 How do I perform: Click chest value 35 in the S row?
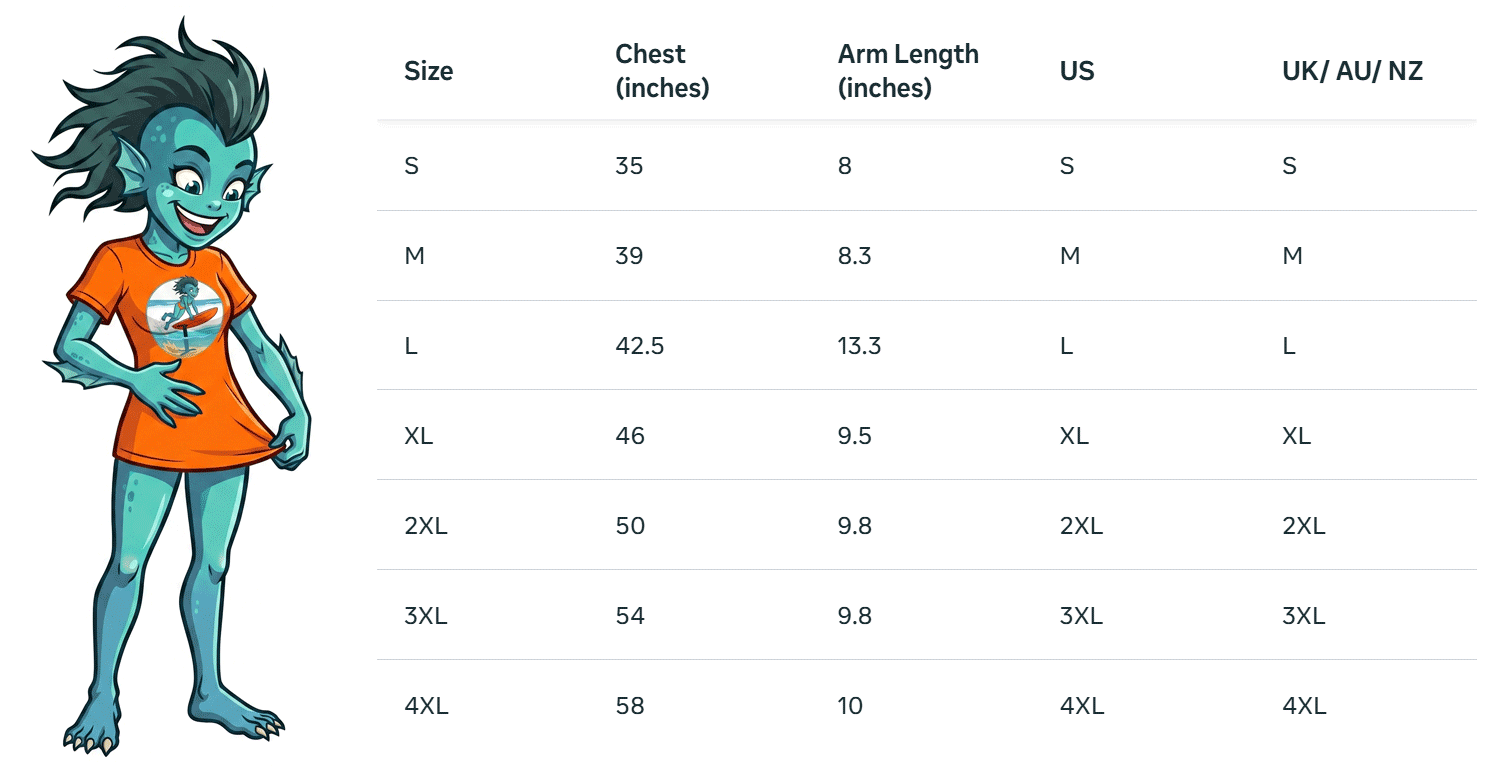pyautogui.click(x=629, y=166)
